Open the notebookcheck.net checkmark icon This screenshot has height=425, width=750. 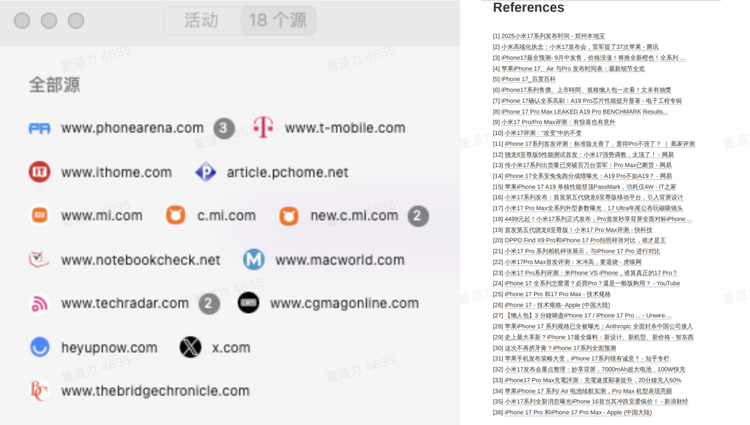(x=39, y=260)
